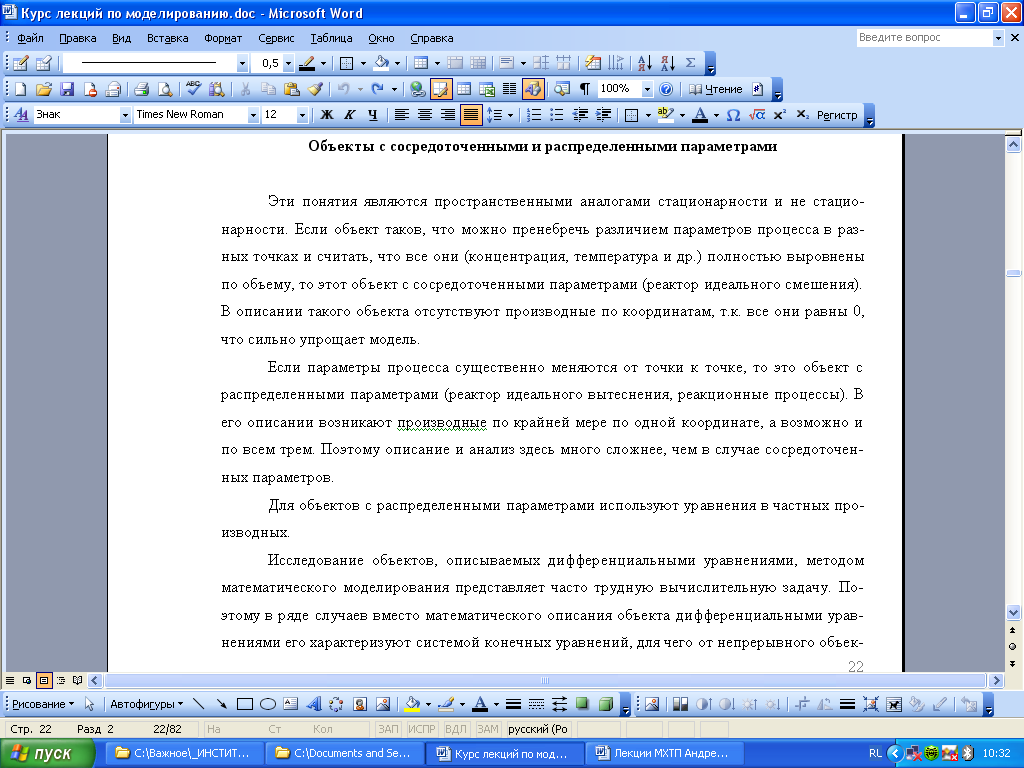
Task: Toggle Bold formatting (Ж)
Action: point(327,115)
